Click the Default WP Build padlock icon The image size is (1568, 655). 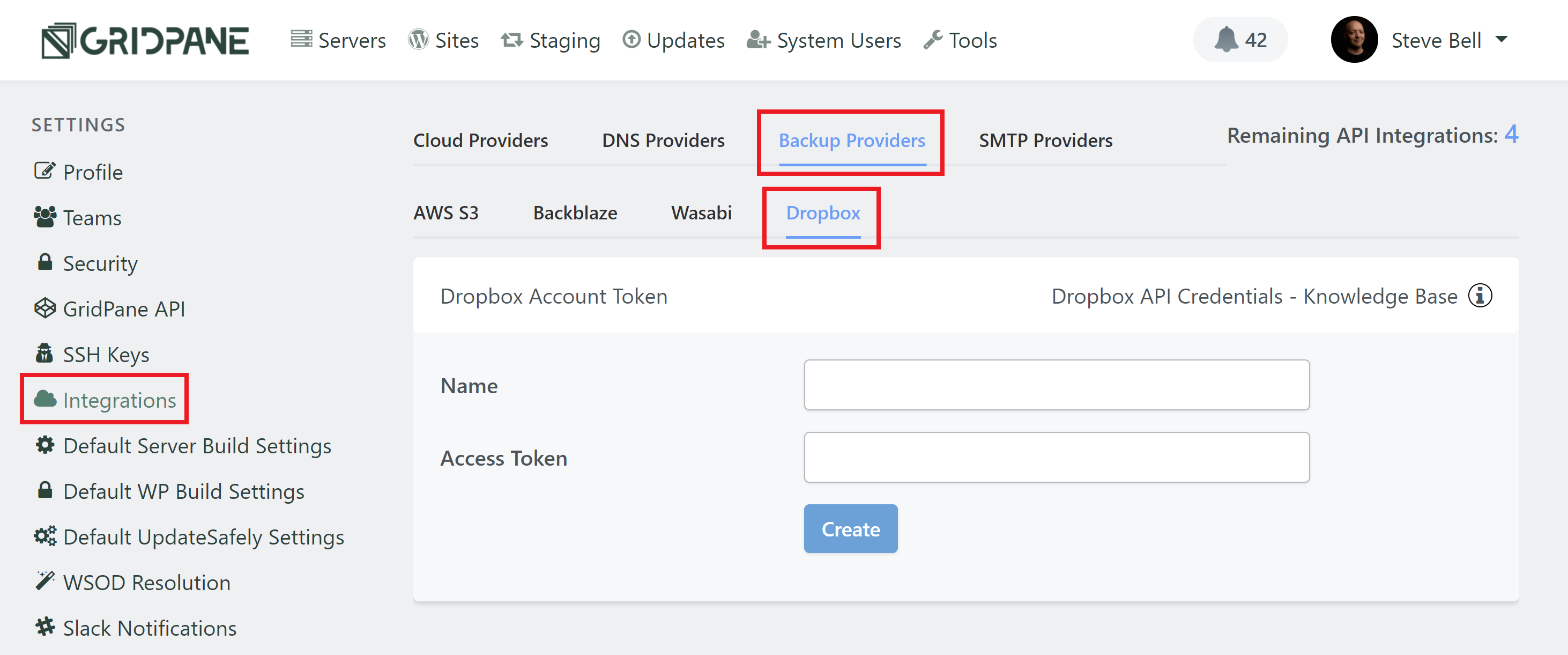click(44, 490)
